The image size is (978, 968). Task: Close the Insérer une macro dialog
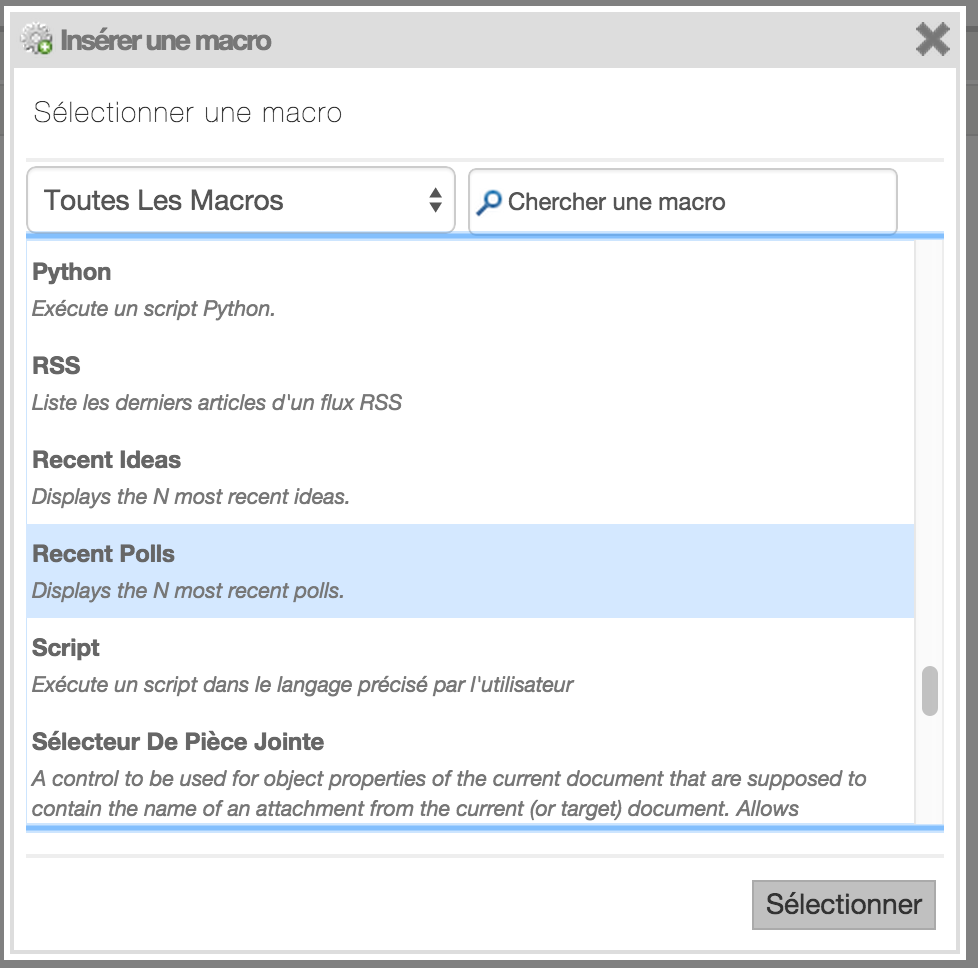coord(932,39)
